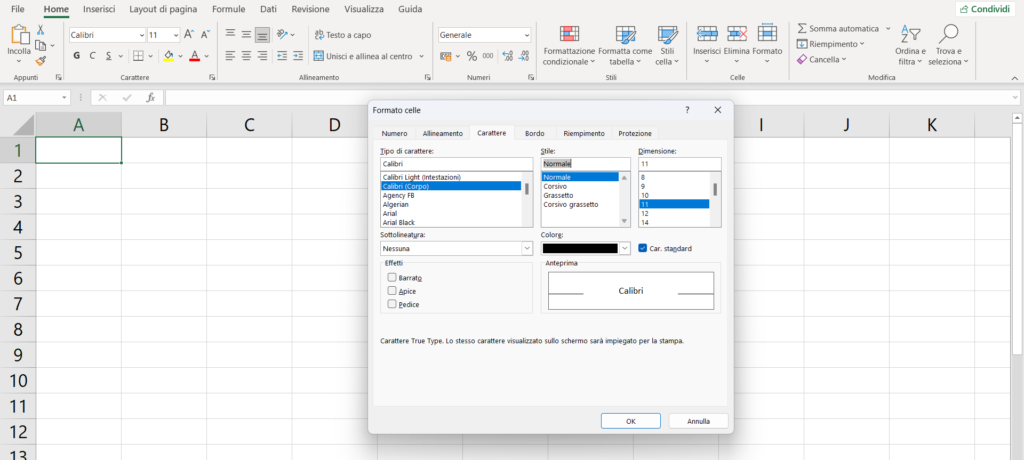Decrease indent in Allineamento group

coord(282,56)
